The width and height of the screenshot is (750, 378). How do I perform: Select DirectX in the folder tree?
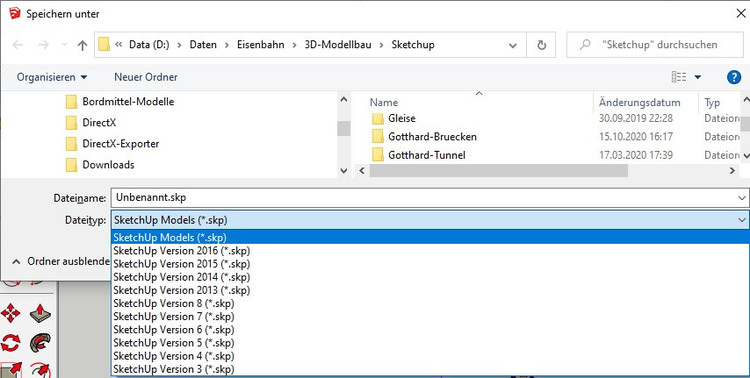[99, 122]
